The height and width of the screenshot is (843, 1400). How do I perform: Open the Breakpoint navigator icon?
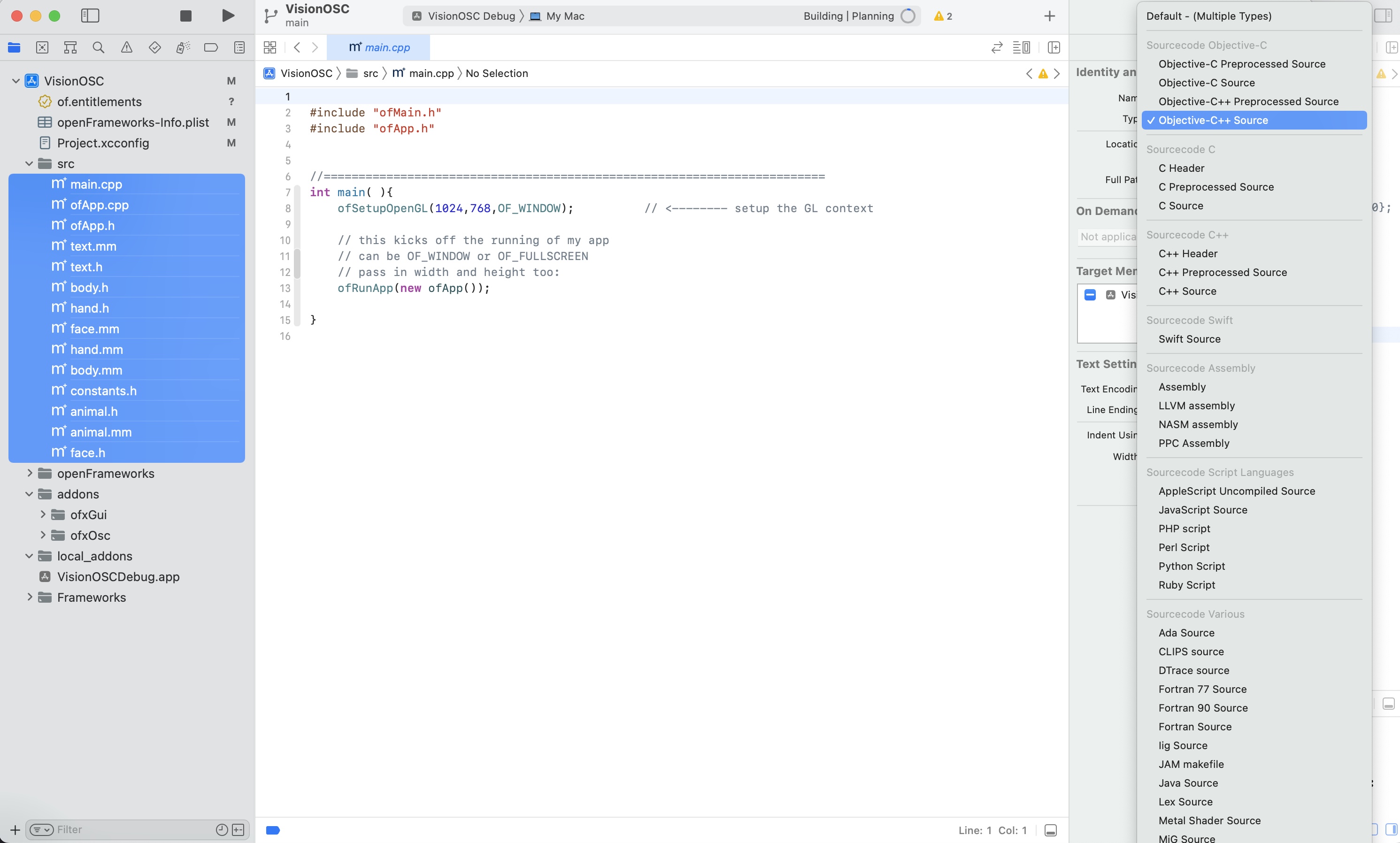pyautogui.click(x=211, y=47)
